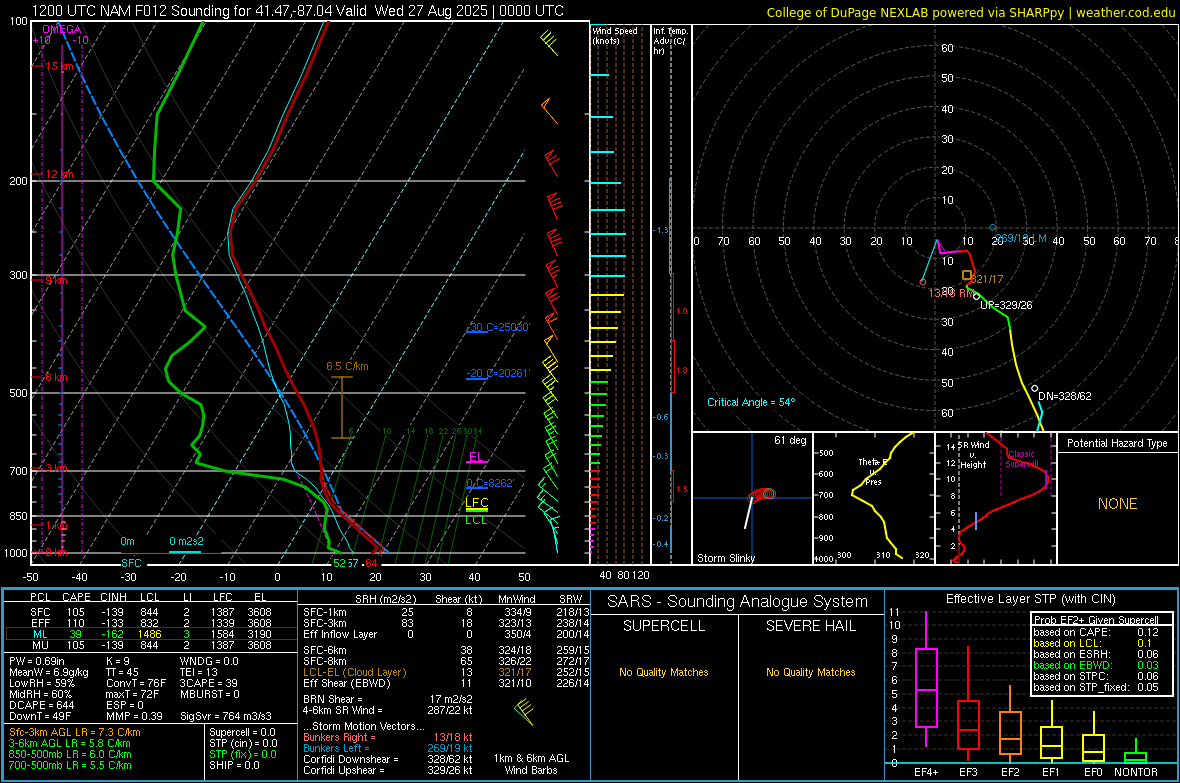The height and width of the screenshot is (783, 1180).
Task: Click the Effective Layer STP (with CIN) title
Action: coord(1031,599)
